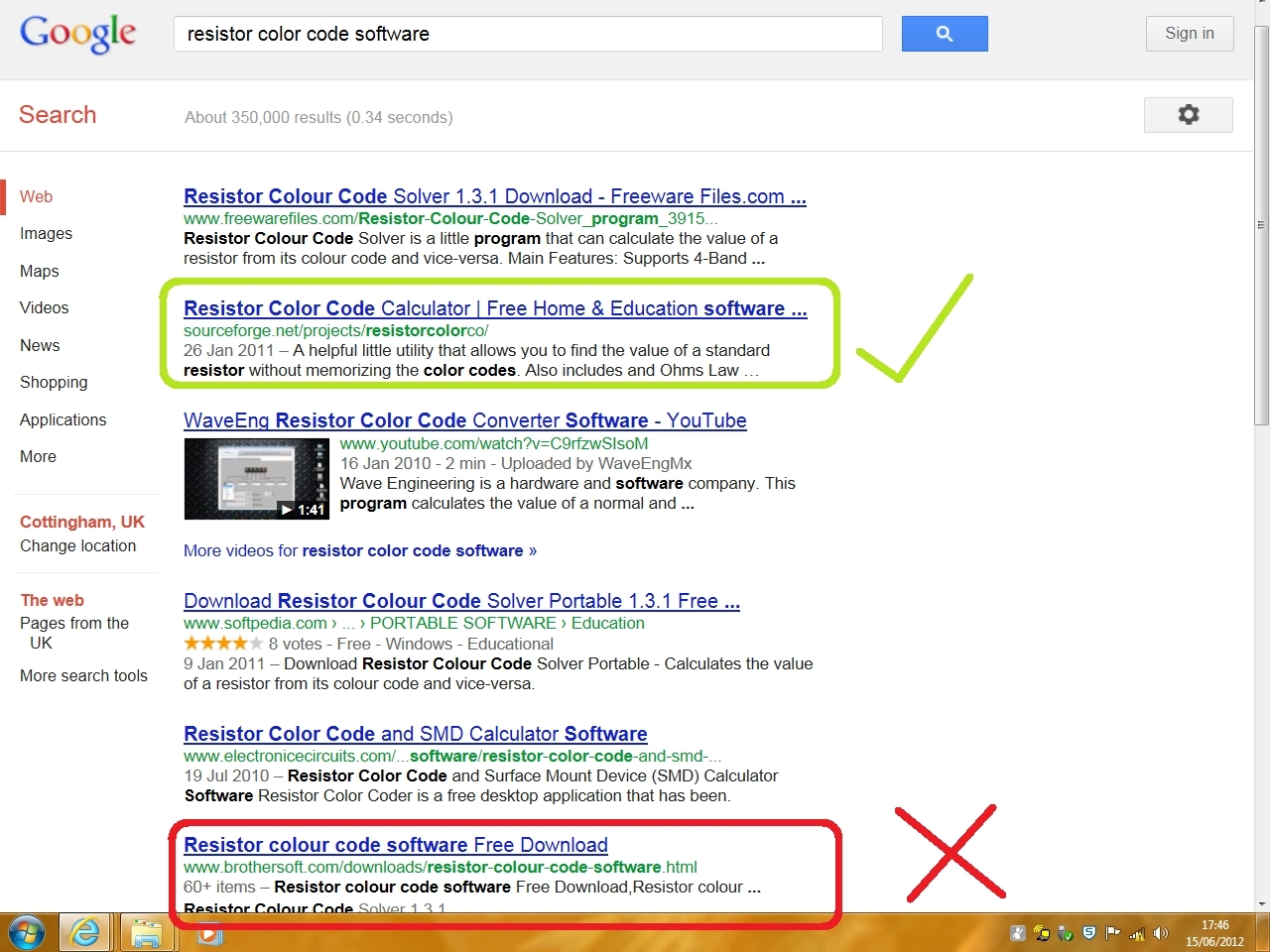Expand More search tools
This screenshot has width=1270, height=952.
[83, 676]
